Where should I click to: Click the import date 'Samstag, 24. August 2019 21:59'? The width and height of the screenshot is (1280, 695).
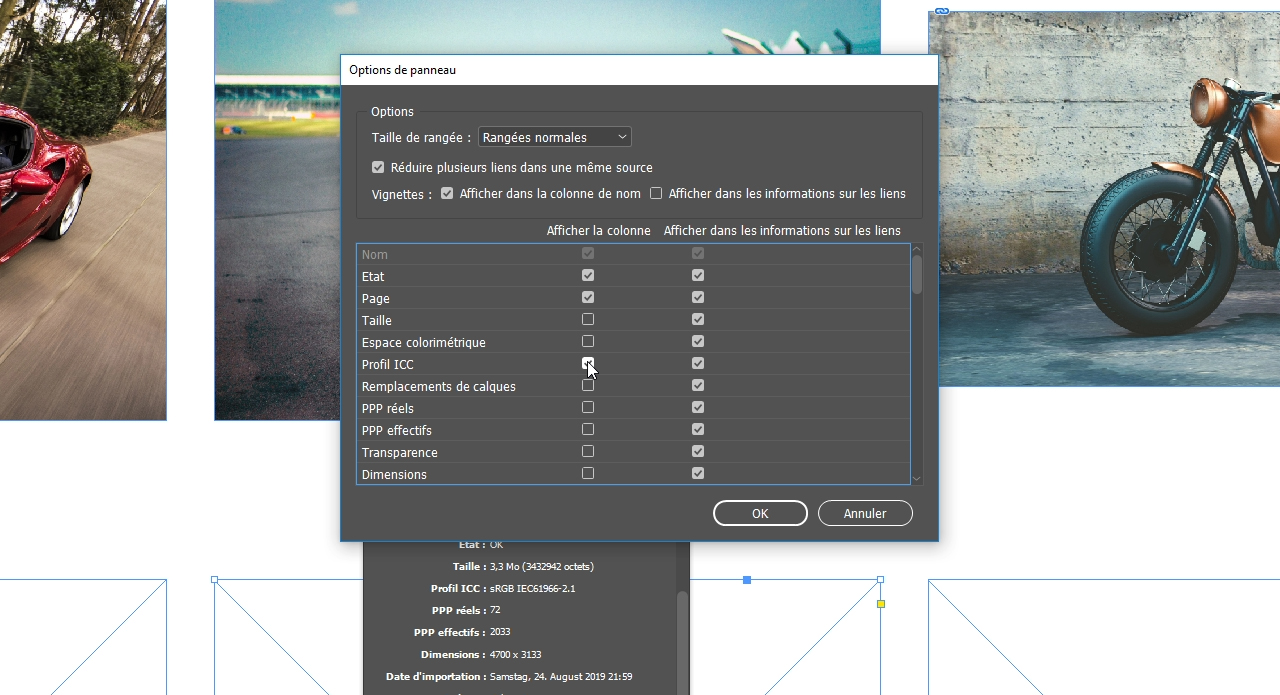click(x=561, y=677)
